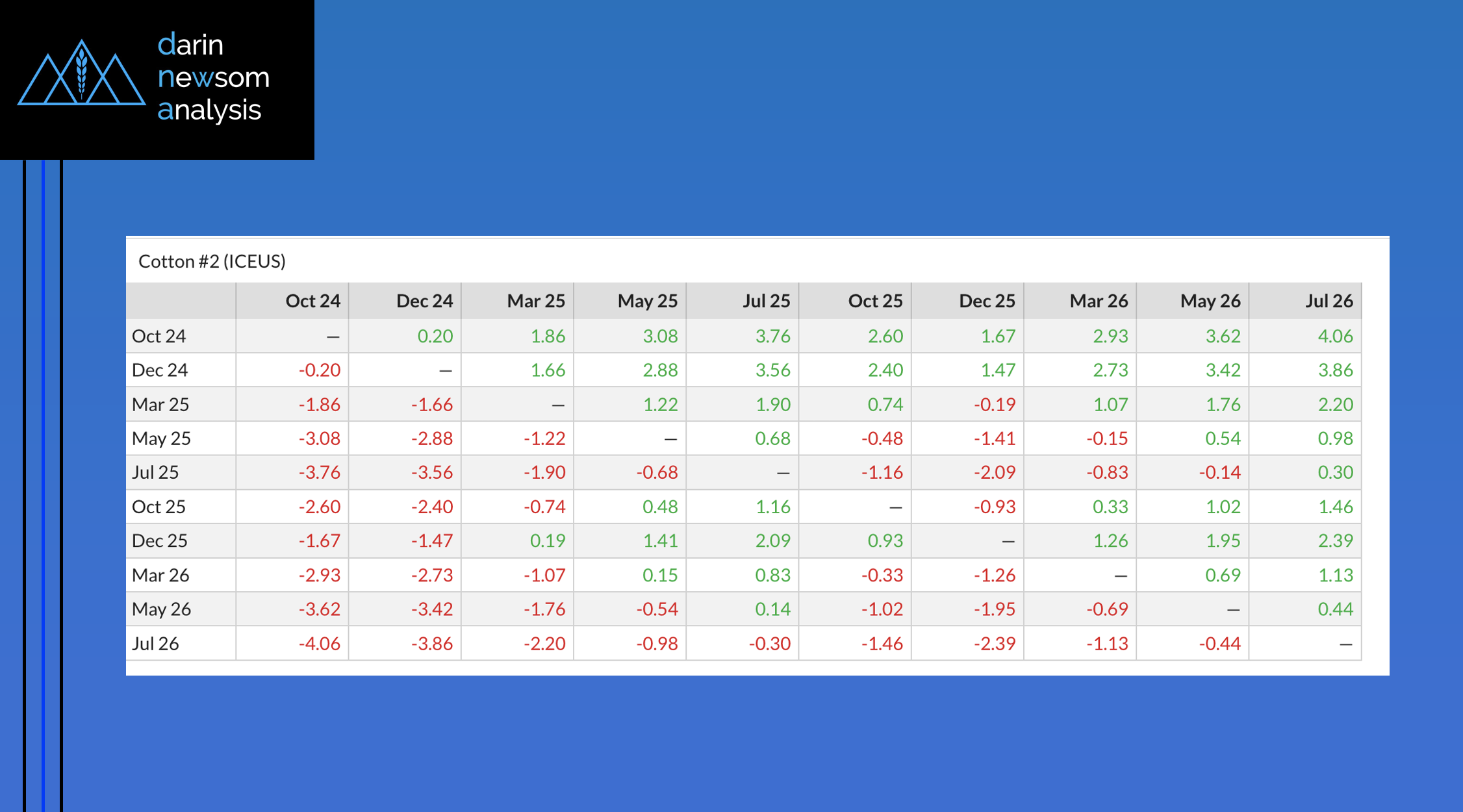1463x812 pixels.
Task: Select the Cotton #2 (ICEUS) title
Action: coord(212,261)
